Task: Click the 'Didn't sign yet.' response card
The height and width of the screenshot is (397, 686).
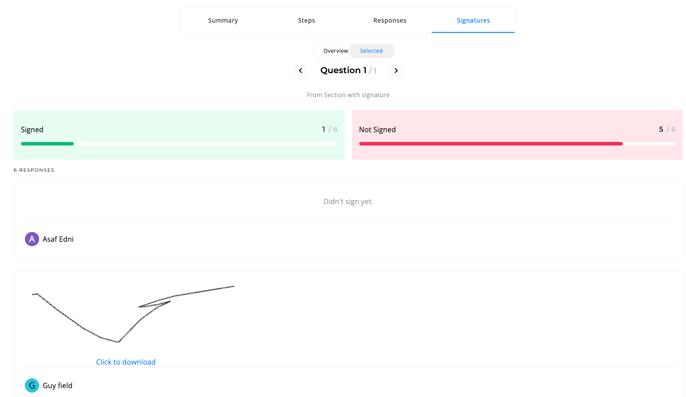Action: 348,219
